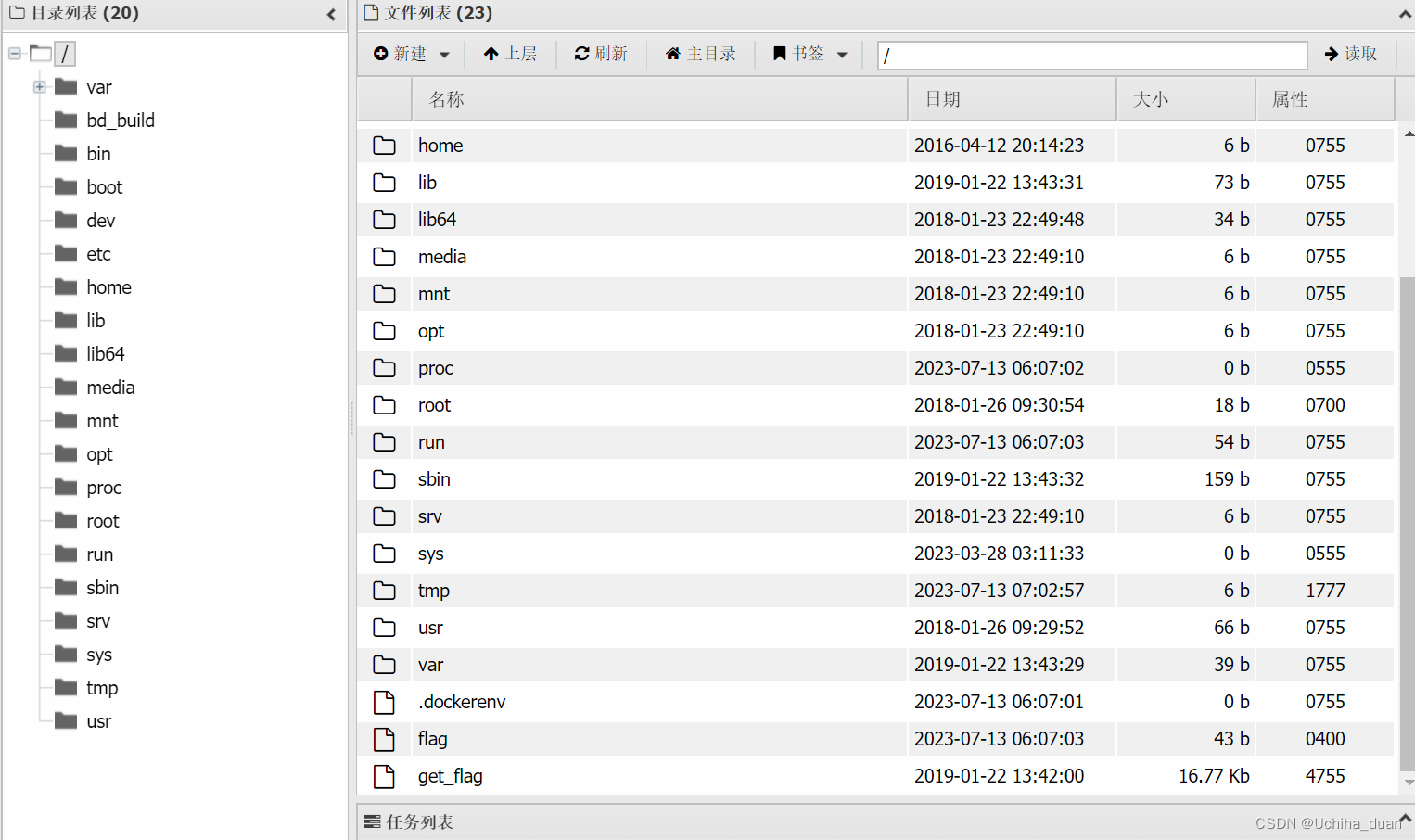1415x840 pixels.
Task: Click the folder icon beside 目录列表 header
Action: [x=16, y=13]
